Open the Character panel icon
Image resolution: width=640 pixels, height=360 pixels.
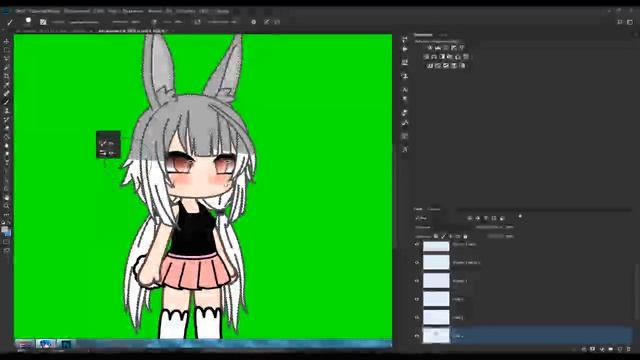pyautogui.click(x=404, y=90)
